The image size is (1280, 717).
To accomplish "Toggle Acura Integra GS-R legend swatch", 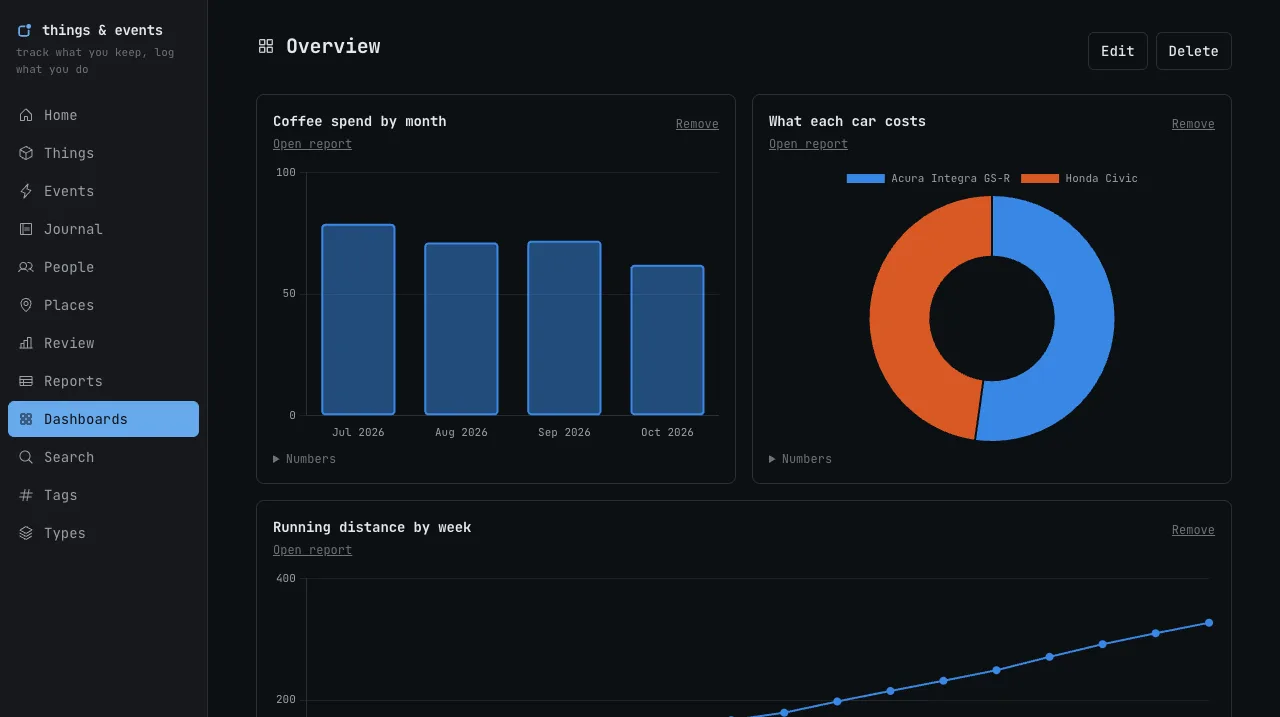I will coord(866,178).
